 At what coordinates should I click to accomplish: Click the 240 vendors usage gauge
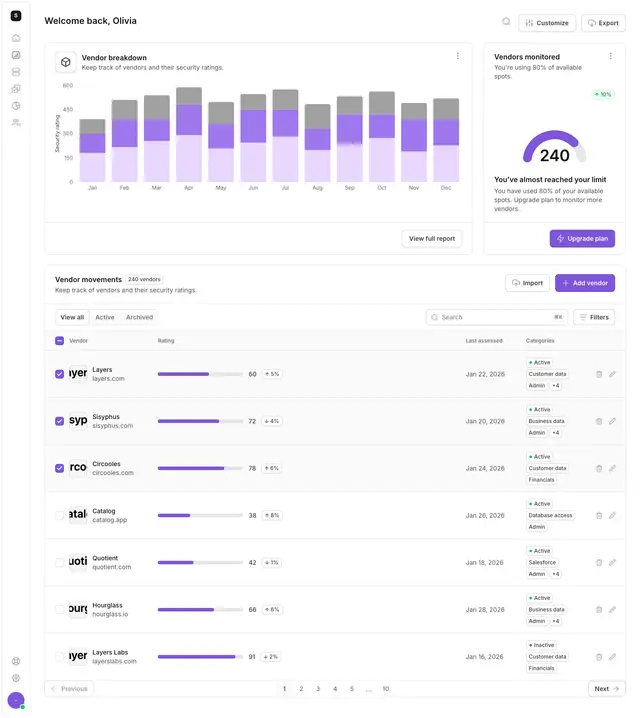coord(554,147)
